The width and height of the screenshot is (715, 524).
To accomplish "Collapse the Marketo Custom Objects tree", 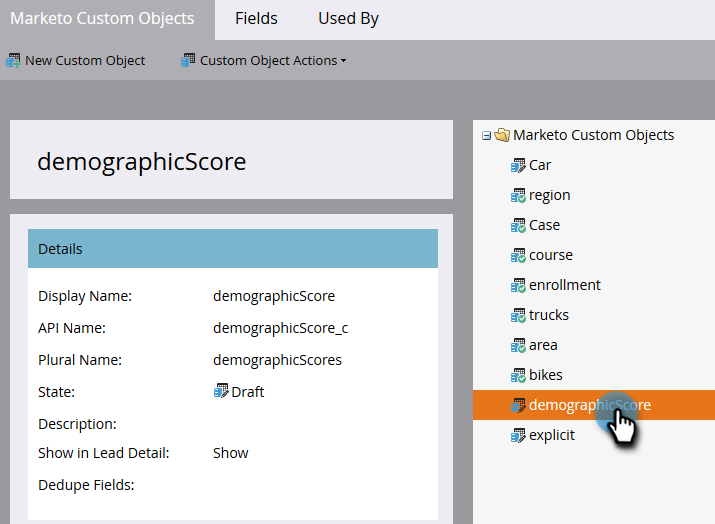I will 486,135.
